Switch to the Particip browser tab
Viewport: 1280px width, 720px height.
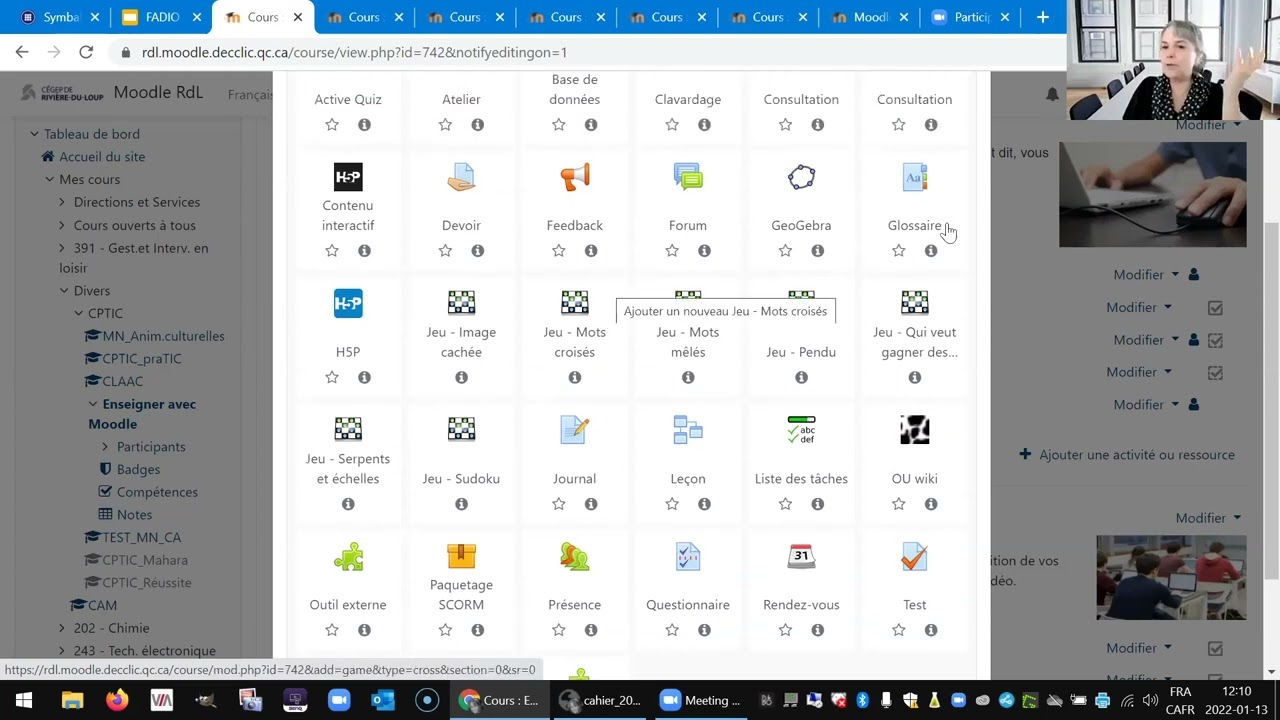click(x=971, y=17)
